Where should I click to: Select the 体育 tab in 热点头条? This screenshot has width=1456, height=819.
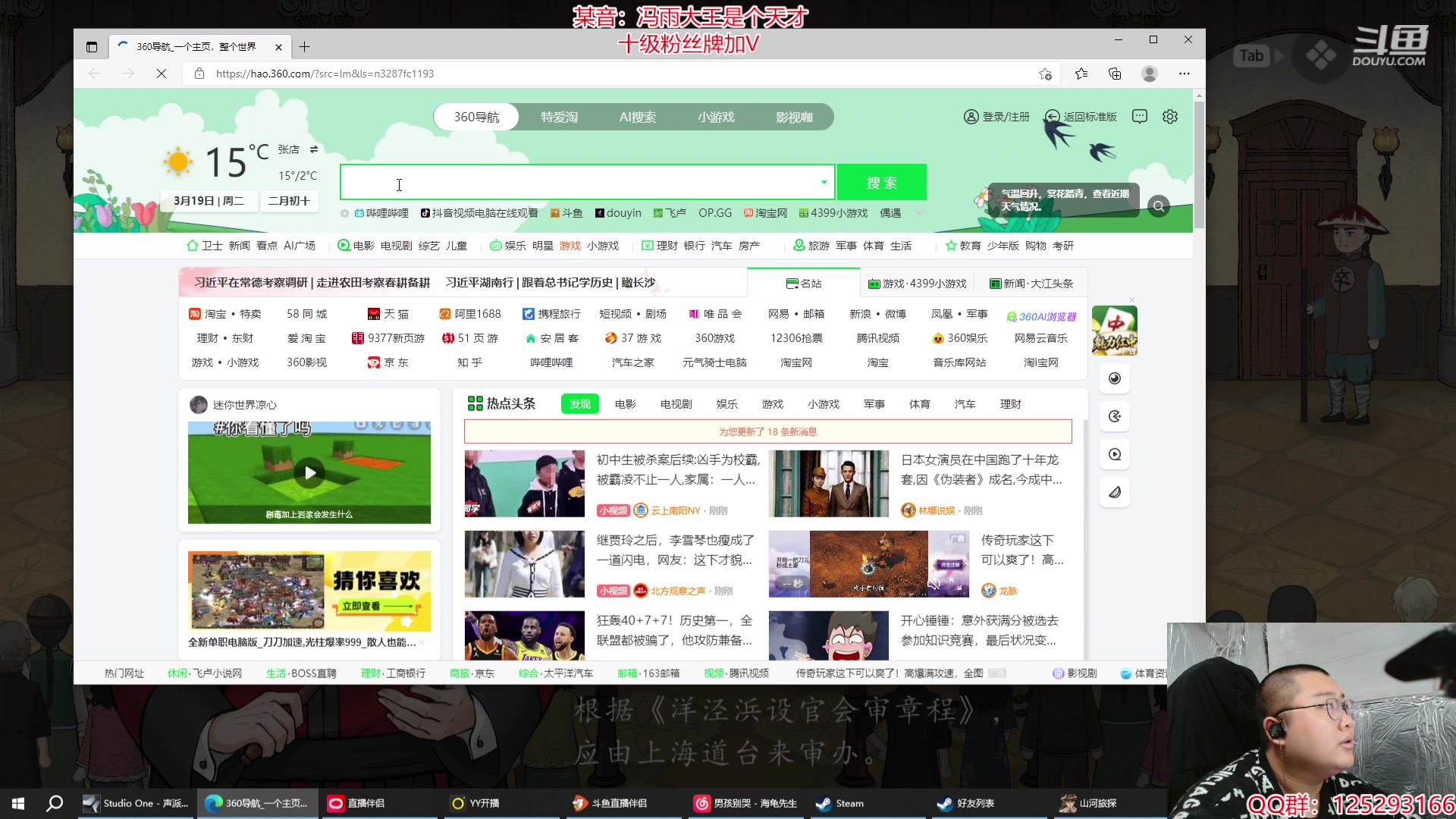pyautogui.click(x=919, y=403)
